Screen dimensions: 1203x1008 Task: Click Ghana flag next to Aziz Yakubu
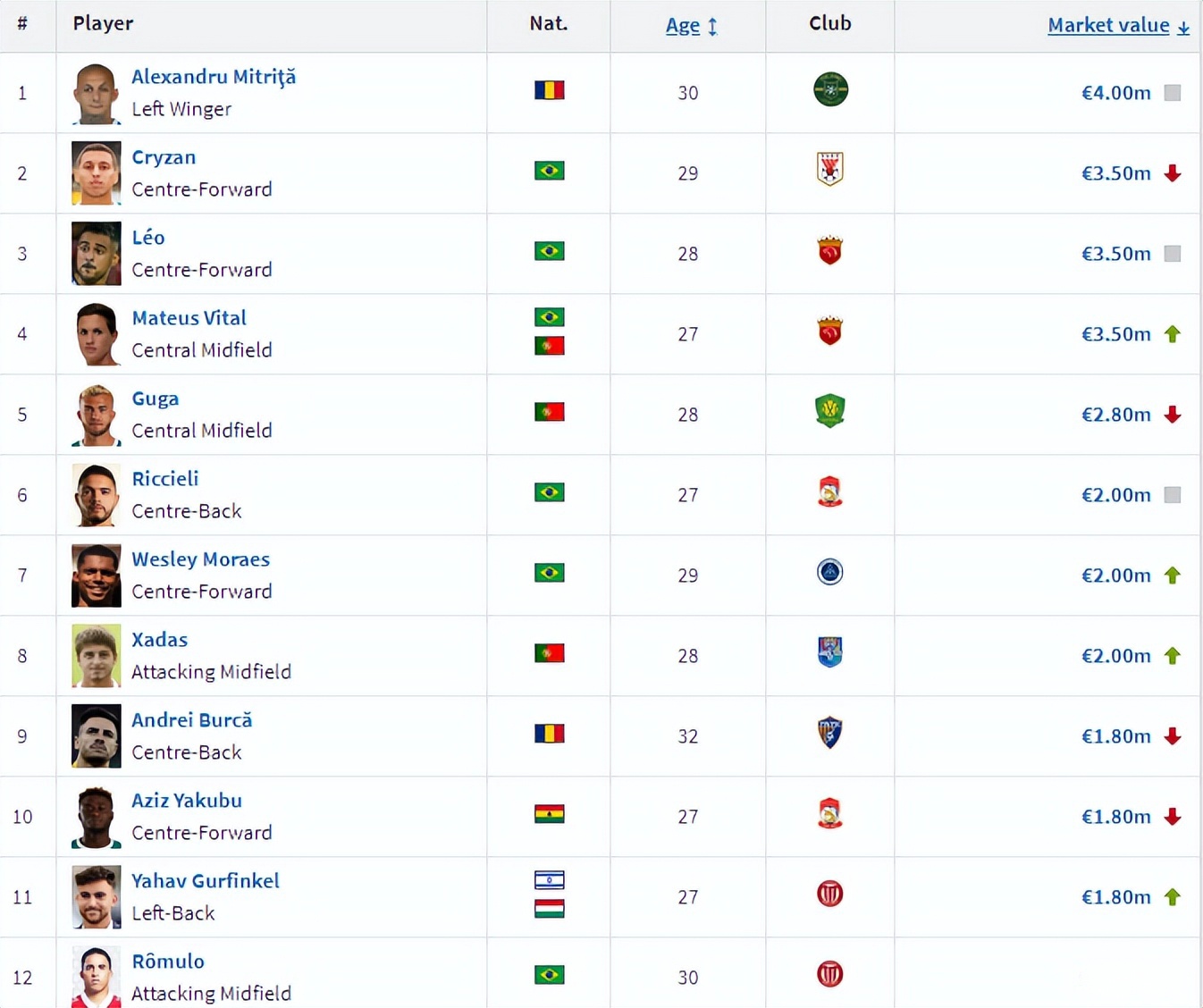coord(549,814)
